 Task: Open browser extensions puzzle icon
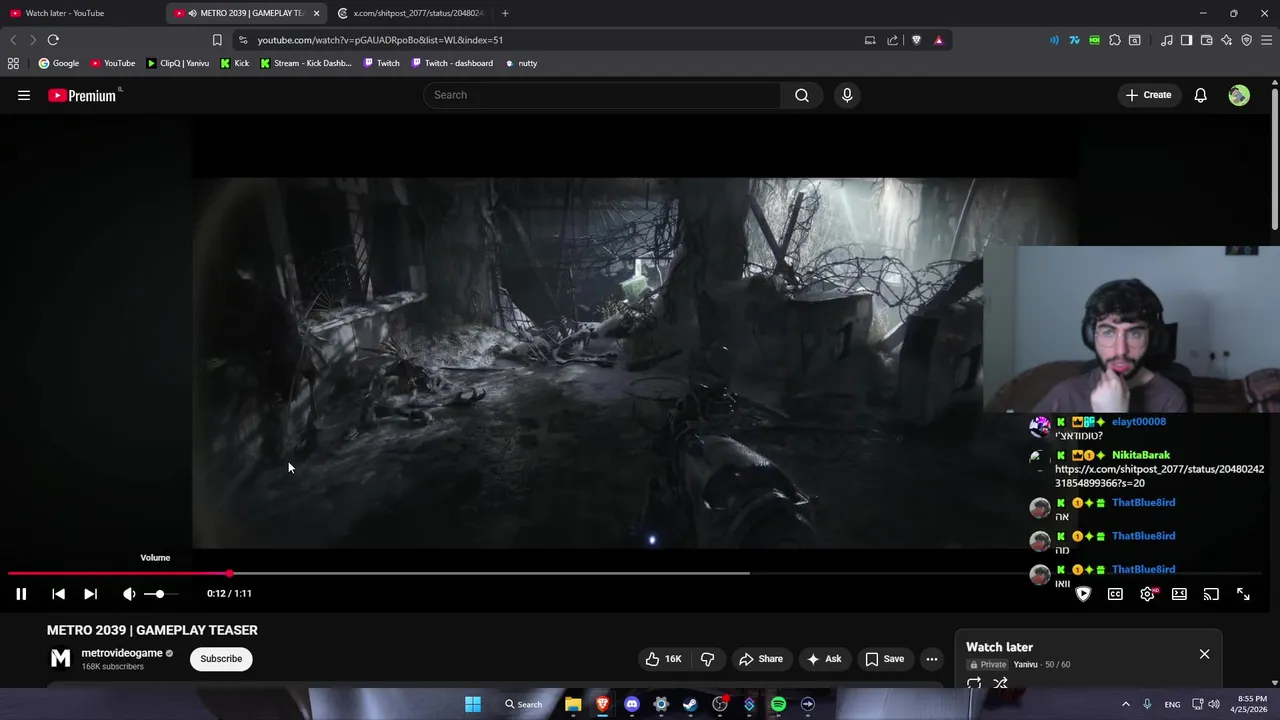pos(1114,40)
